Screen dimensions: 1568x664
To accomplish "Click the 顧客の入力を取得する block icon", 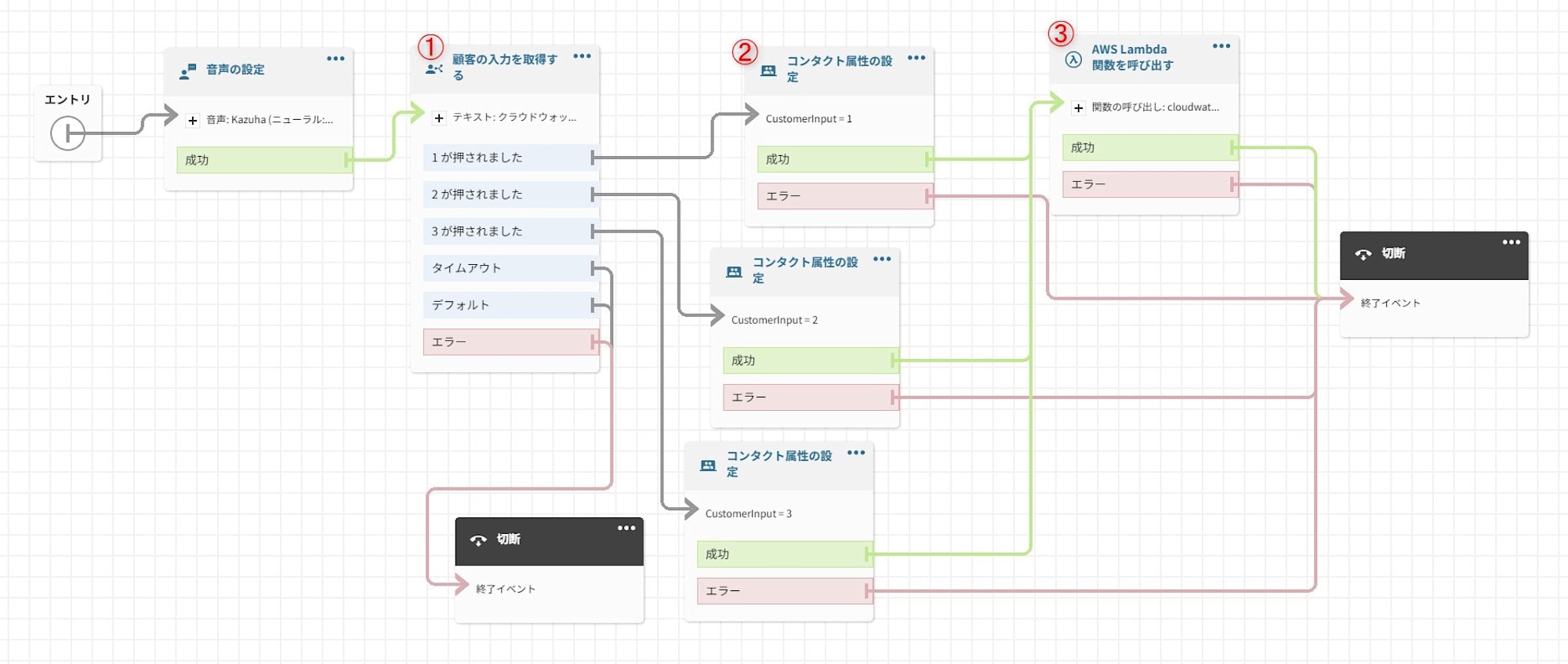I will coord(434,69).
